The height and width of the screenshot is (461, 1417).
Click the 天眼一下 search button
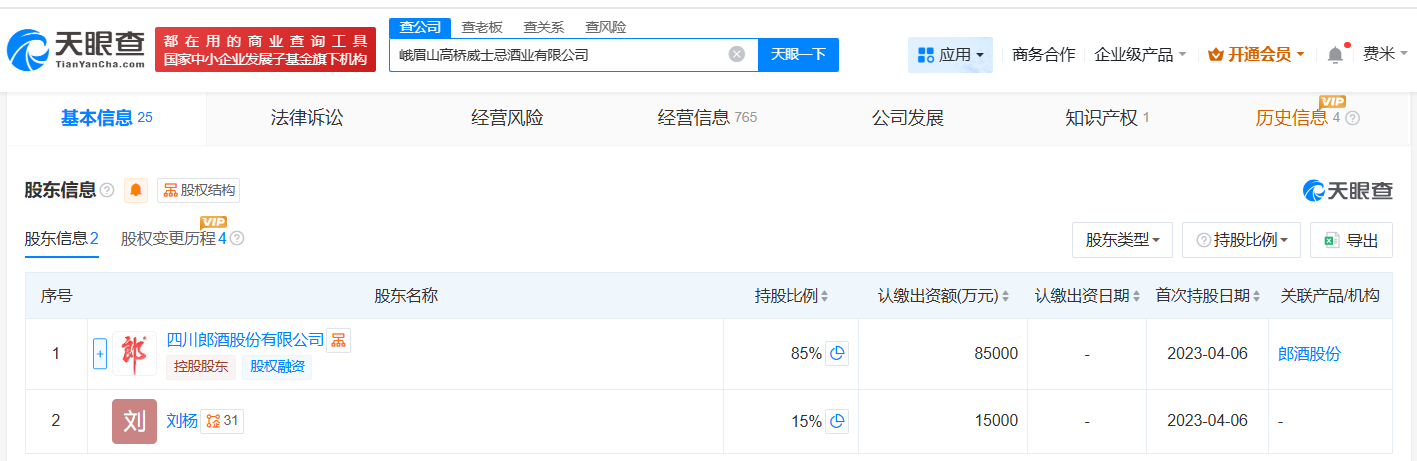click(x=798, y=55)
